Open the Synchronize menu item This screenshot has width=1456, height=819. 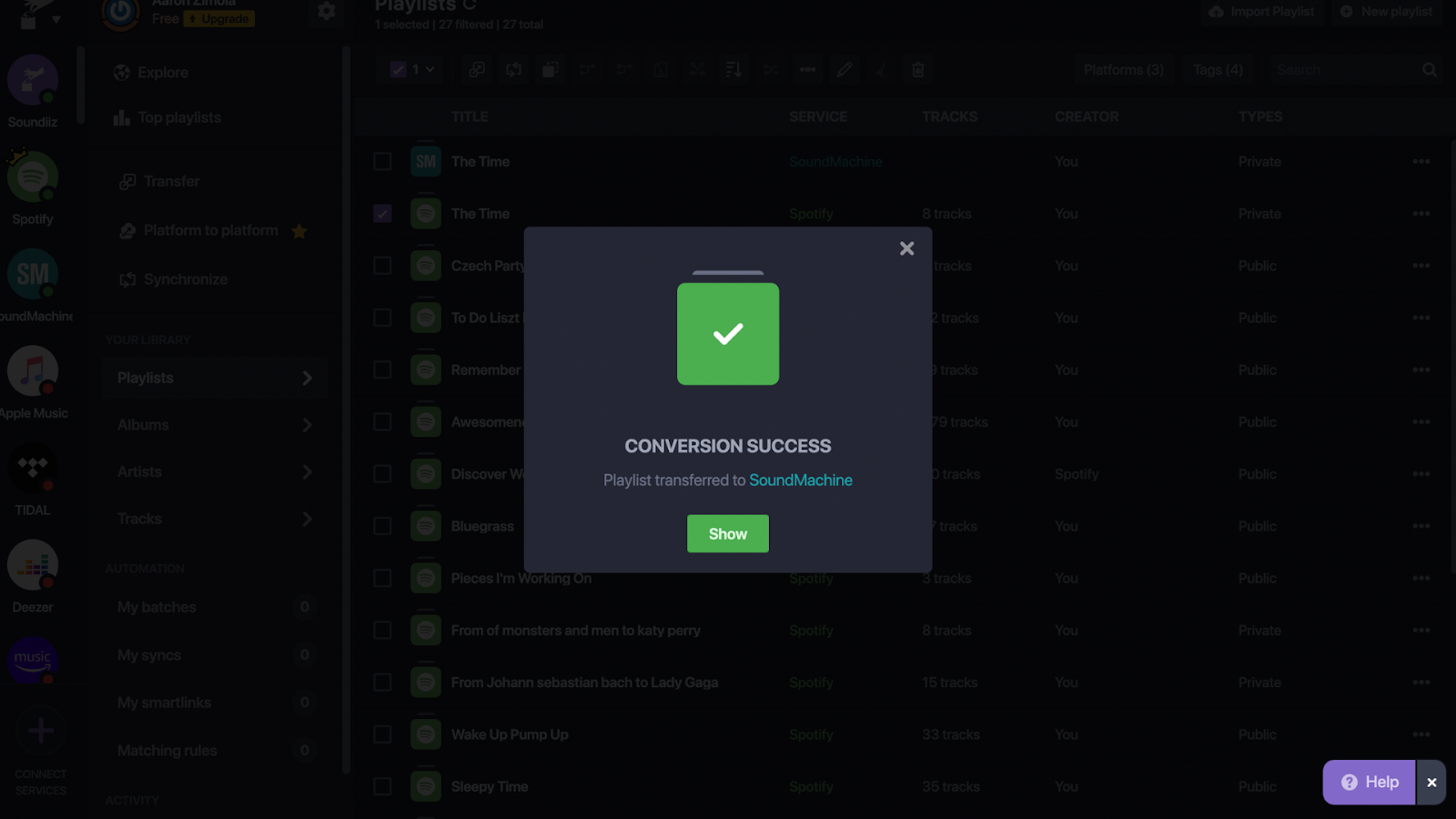click(173, 279)
